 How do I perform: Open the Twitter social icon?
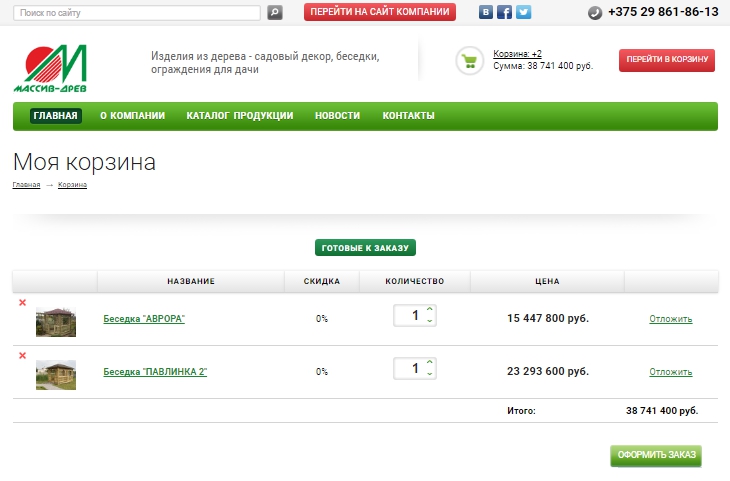(x=522, y=13)
